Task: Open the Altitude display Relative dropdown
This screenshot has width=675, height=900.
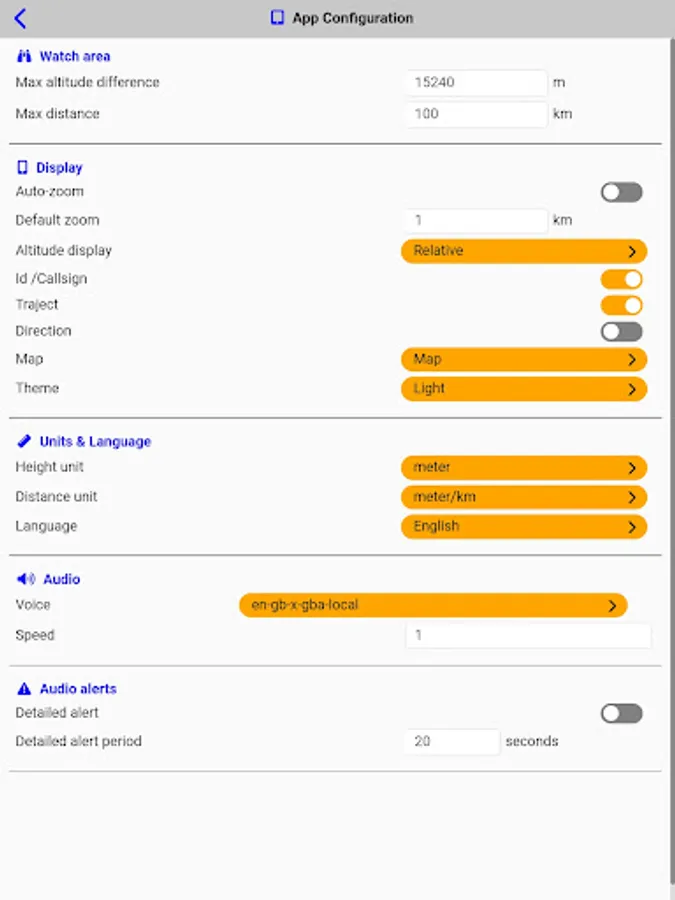Action: pos(524,251)
